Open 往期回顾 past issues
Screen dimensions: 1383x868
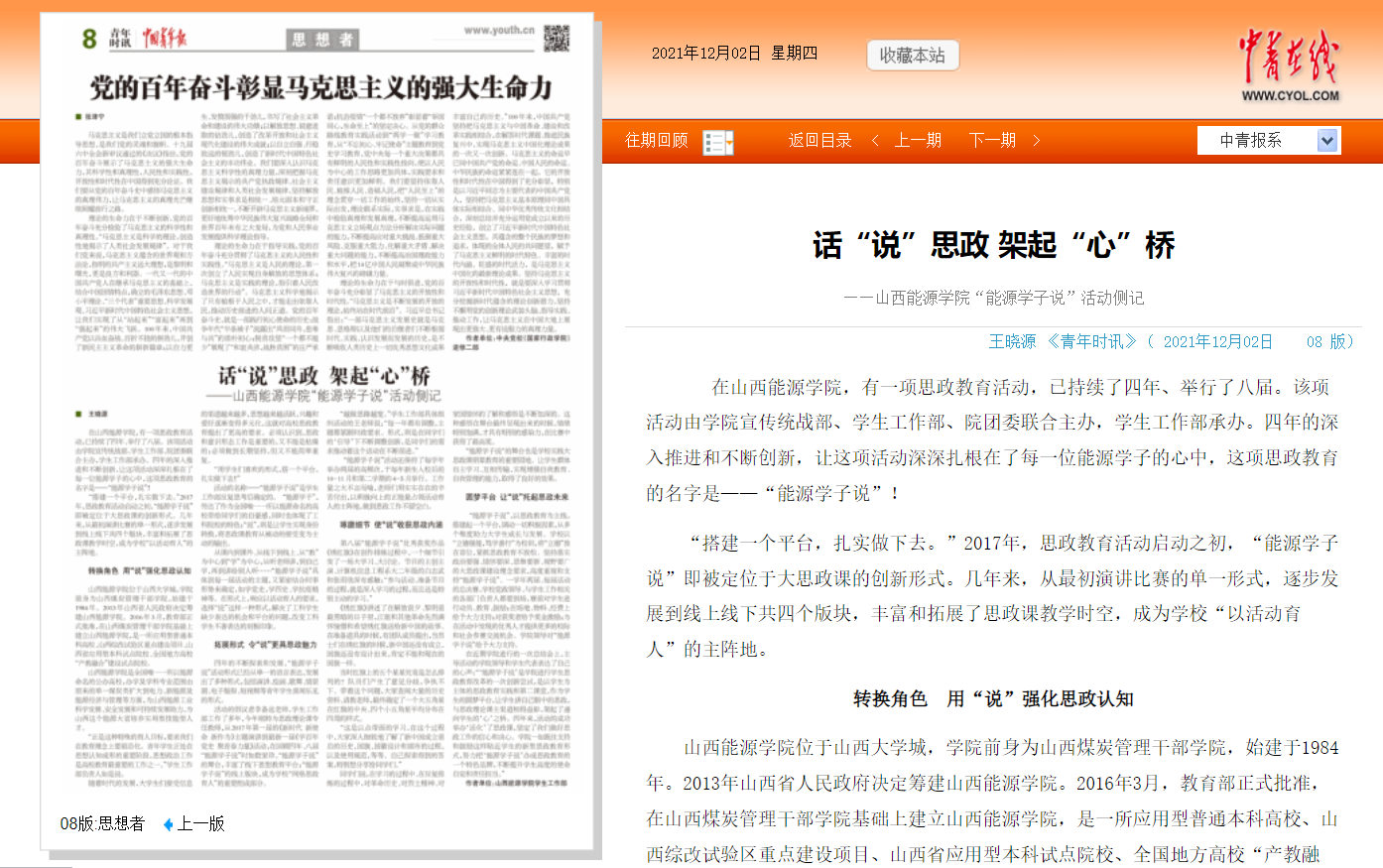[x=656, y=141]
